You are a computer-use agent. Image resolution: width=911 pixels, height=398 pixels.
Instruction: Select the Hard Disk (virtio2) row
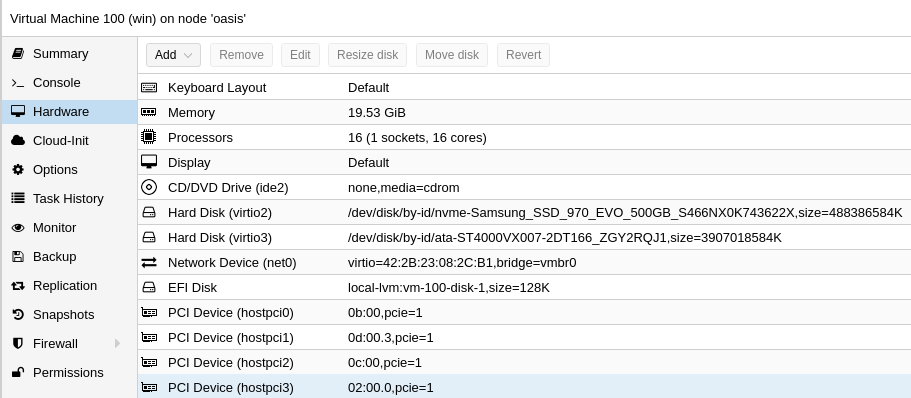524,213
